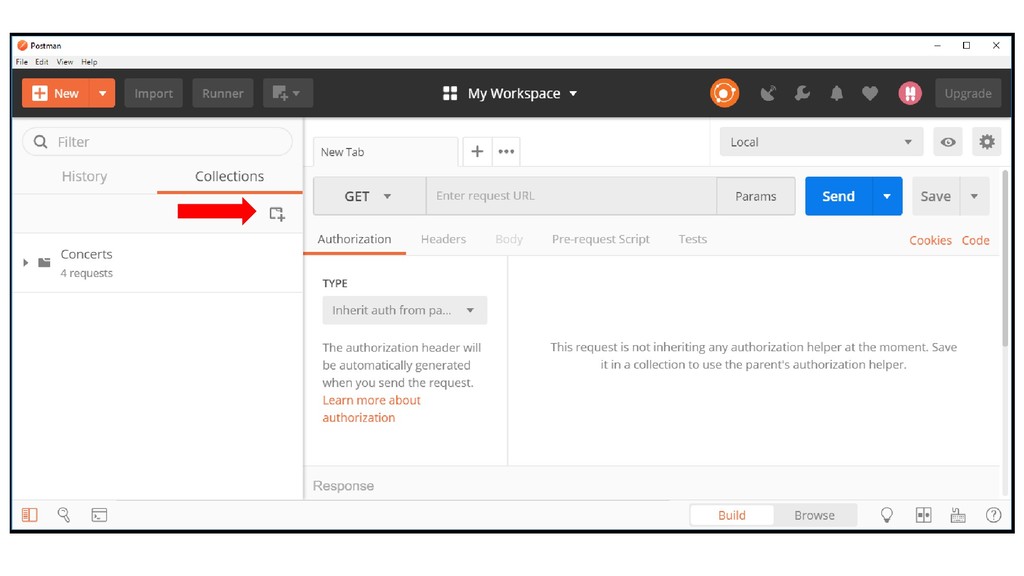Click the Send button

click(839, 196)
